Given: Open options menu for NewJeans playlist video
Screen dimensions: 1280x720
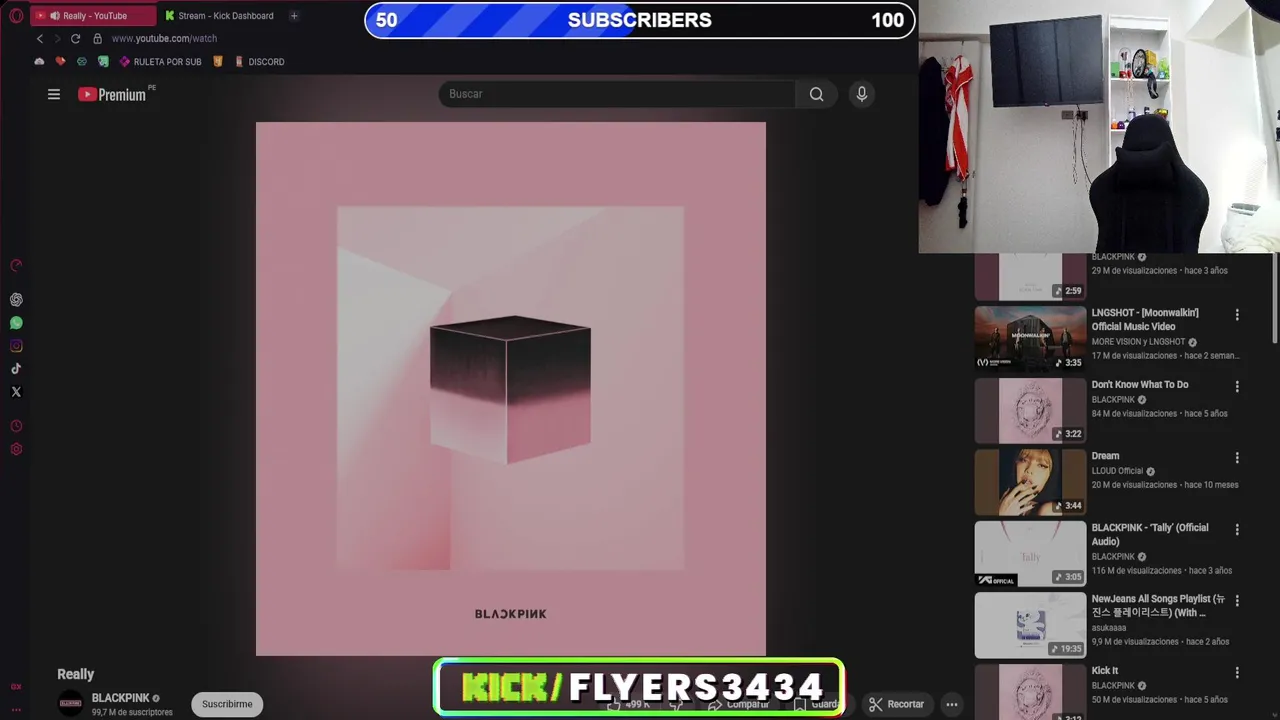Looking at the screenshot, I should [1237, 601].
